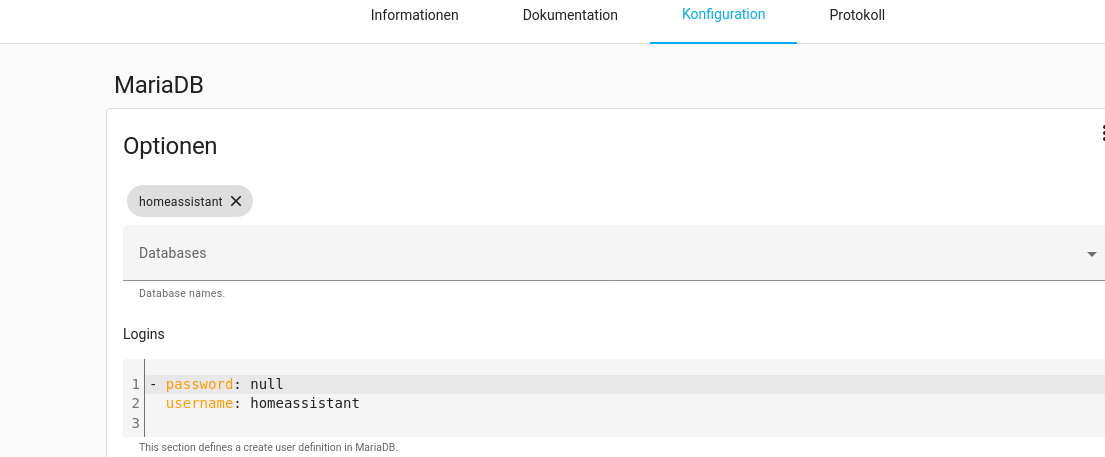This screenshot has width=1105, height=457.
Task: Click the password key in the YAML editor
Action: click(199, 384)
